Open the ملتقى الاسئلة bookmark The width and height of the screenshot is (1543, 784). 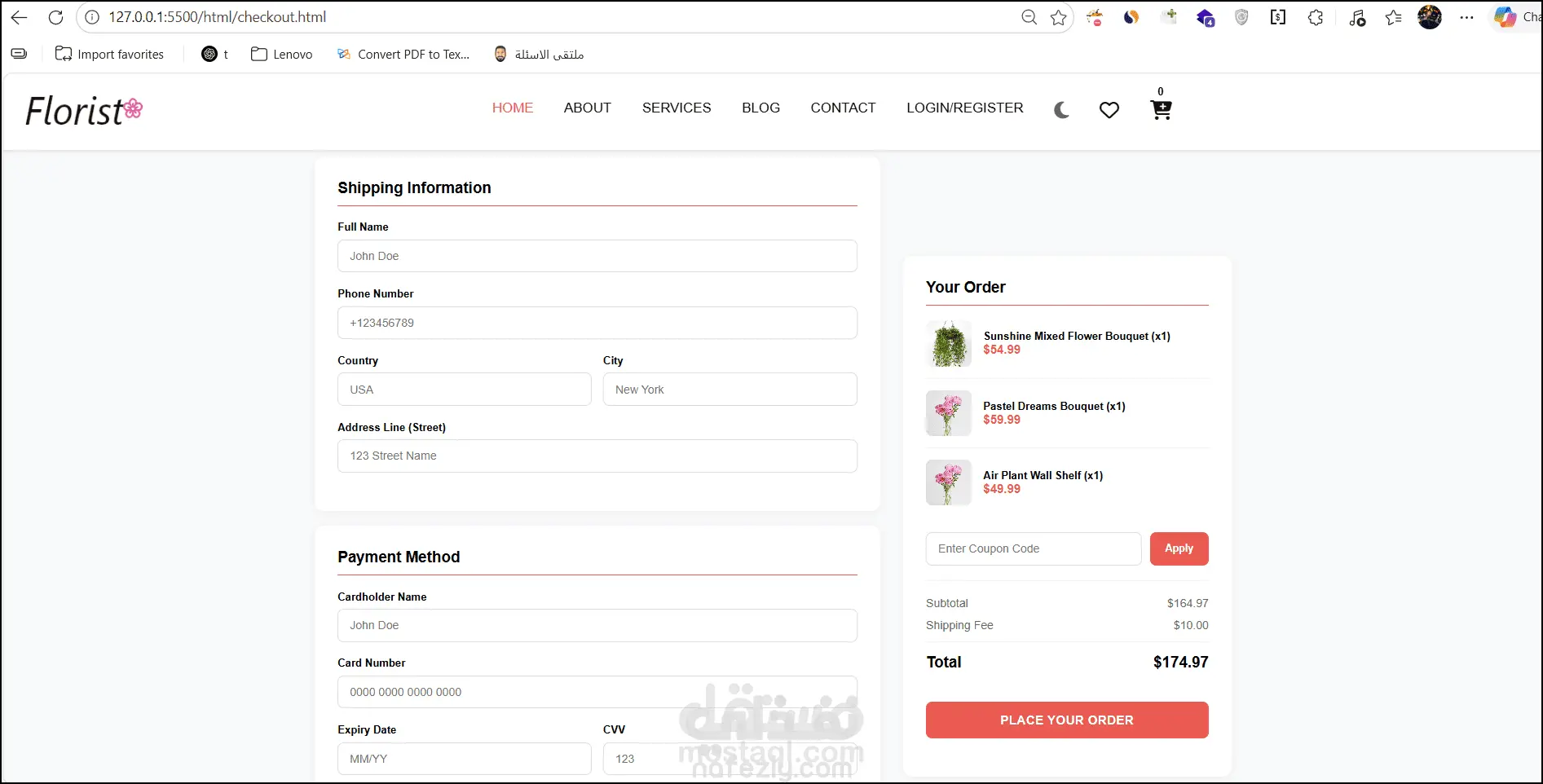(539, 54)
